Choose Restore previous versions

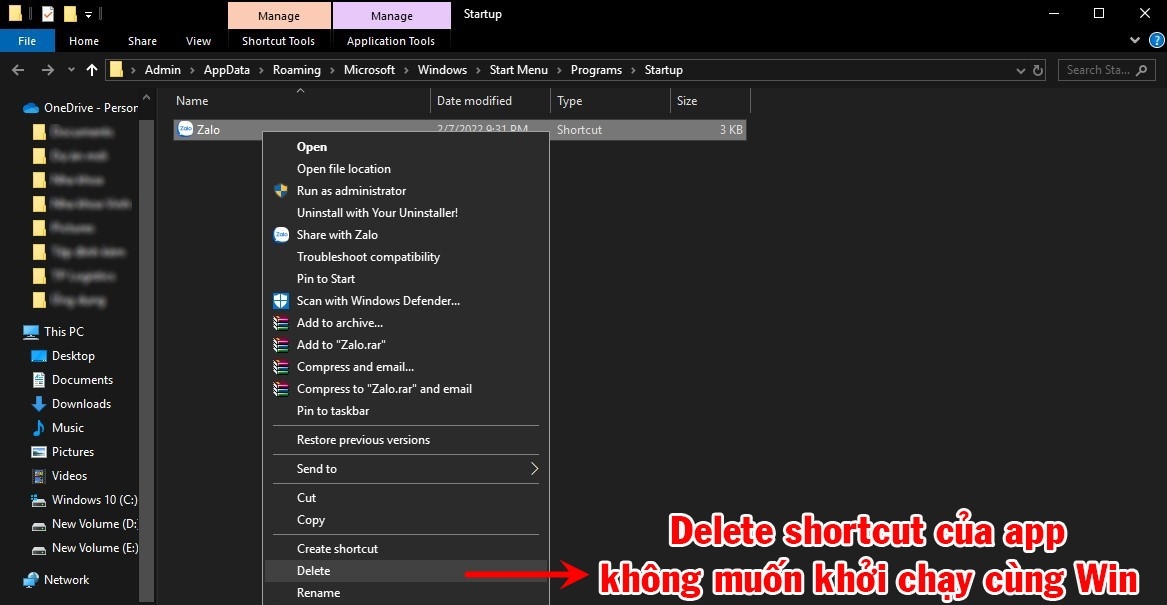coord(406,440)
